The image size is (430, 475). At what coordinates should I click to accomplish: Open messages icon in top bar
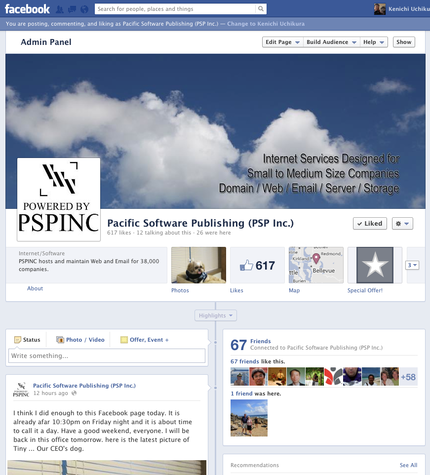pyautogui.click(x=72, y=9)
